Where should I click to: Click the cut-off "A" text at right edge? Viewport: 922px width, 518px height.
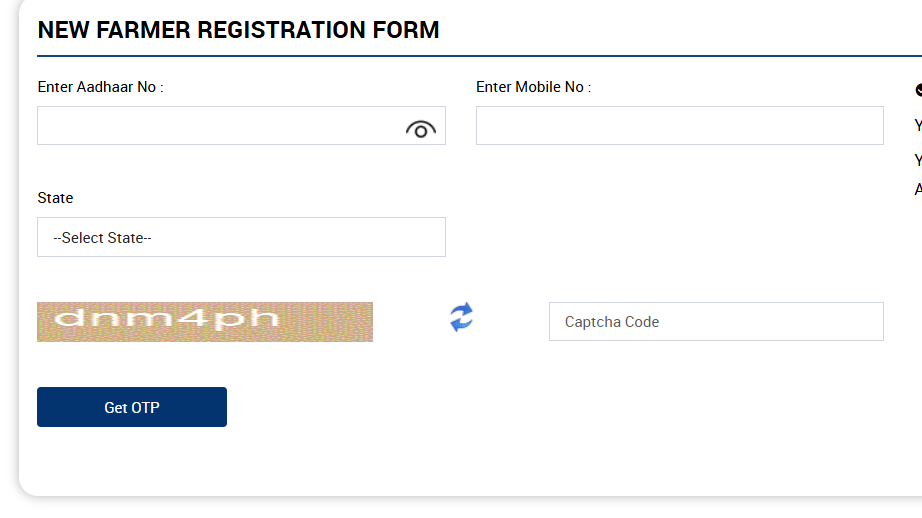coord(918,189)
